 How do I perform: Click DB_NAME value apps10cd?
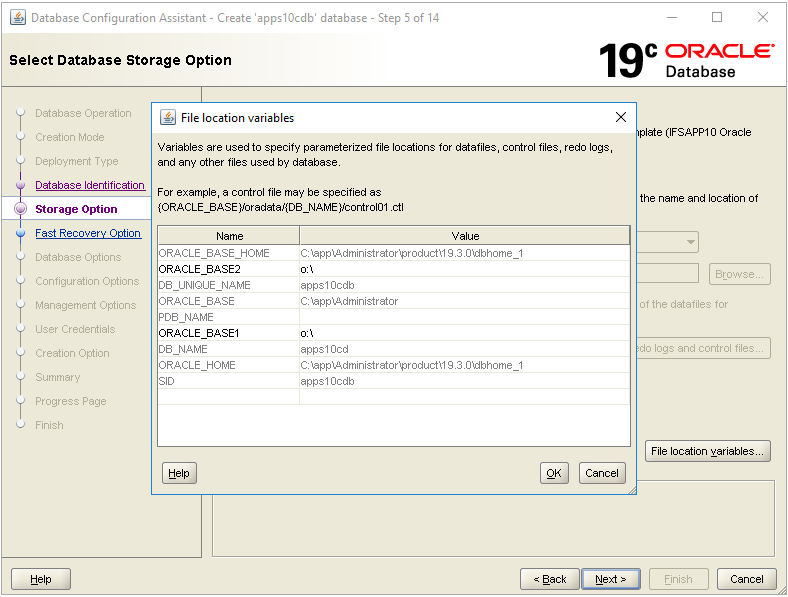pyautogui.click(x=464, y=349)
